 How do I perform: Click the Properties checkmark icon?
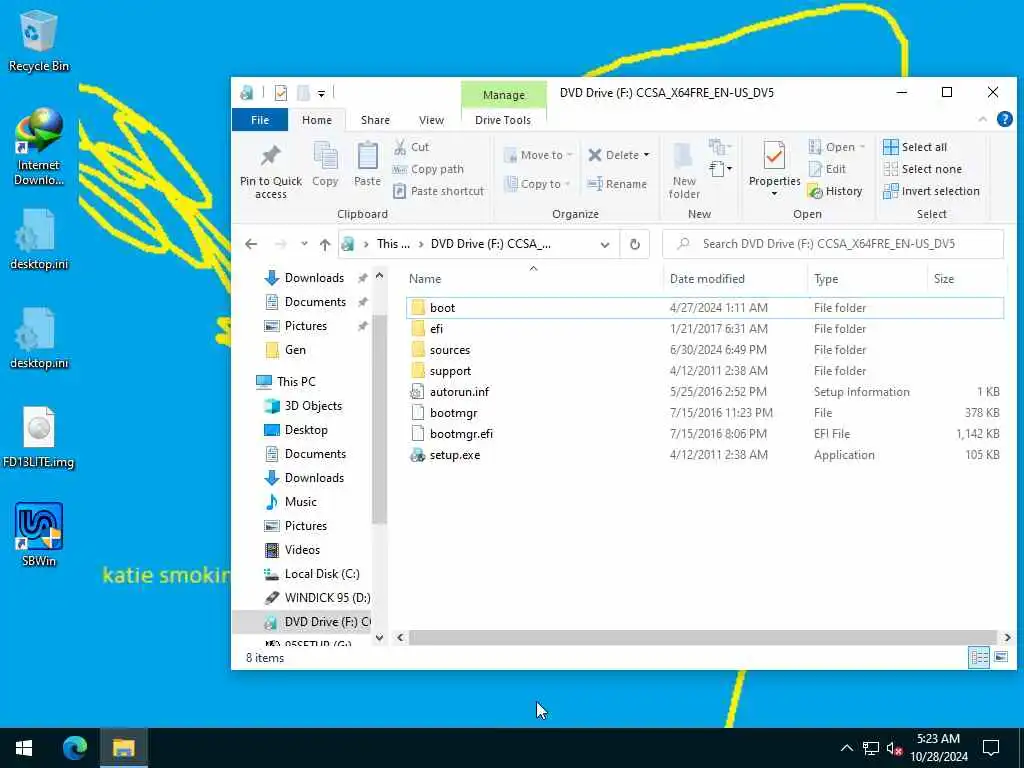[x=775, y=157]
